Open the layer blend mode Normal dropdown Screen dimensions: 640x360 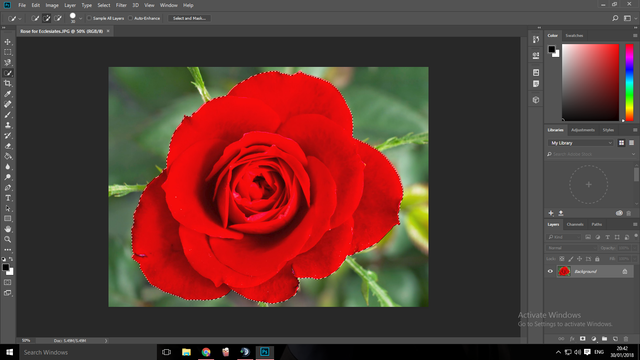pyautogui.click(x=571, y=248)
